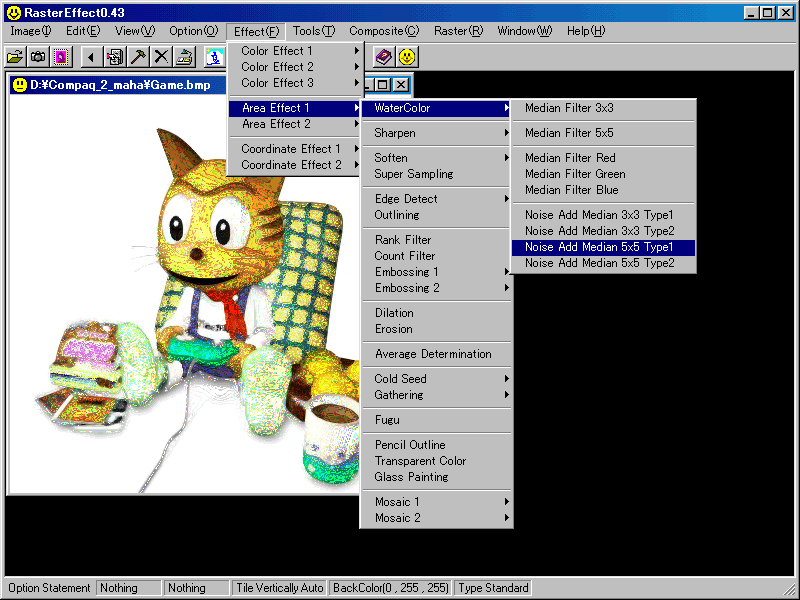Image resolution: width=800 pixels, height=600 pixels.
Task: Expand the Cold Seed submenu
Action: pyautogui.click(x=437, y=379)
